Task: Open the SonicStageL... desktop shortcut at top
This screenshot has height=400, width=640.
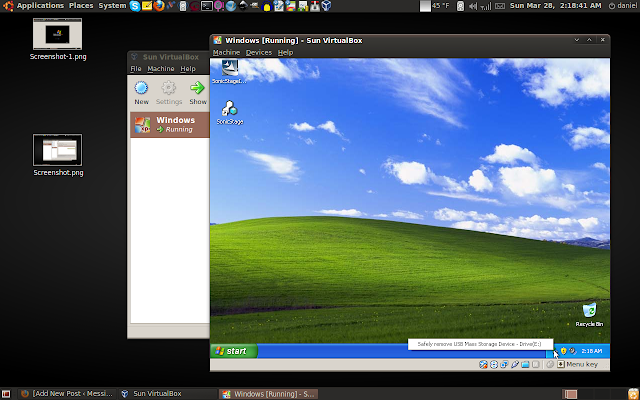Action: tap(230, 72)
